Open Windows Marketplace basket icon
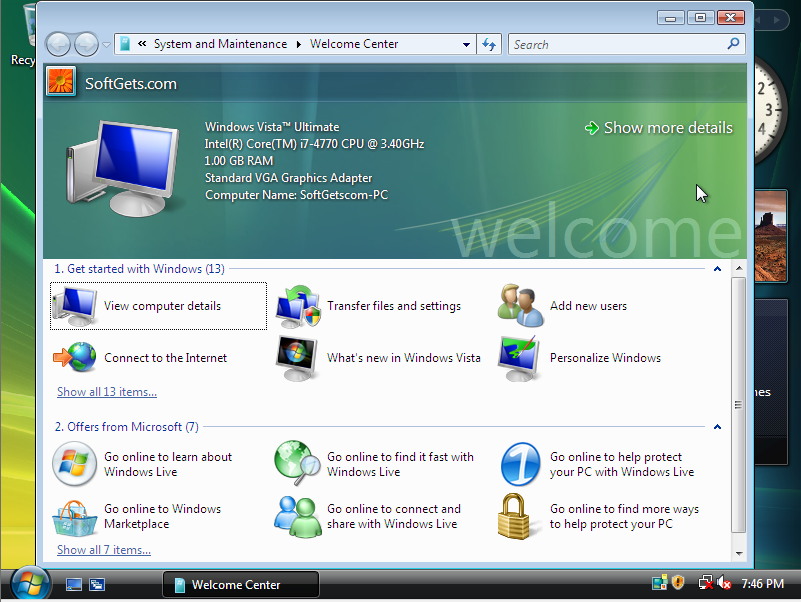The width and height of the screenshot is (801, 602). (75, 518)
